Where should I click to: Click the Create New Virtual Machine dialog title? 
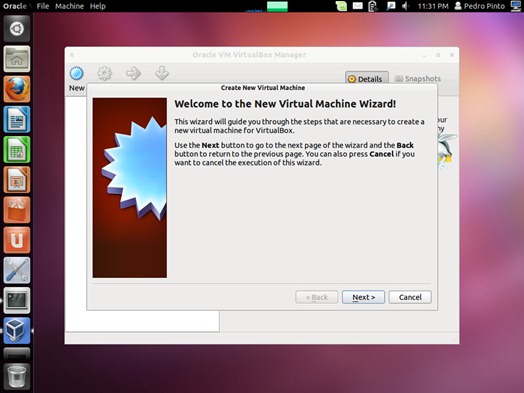pyautogui.click(x=263, y=88)
